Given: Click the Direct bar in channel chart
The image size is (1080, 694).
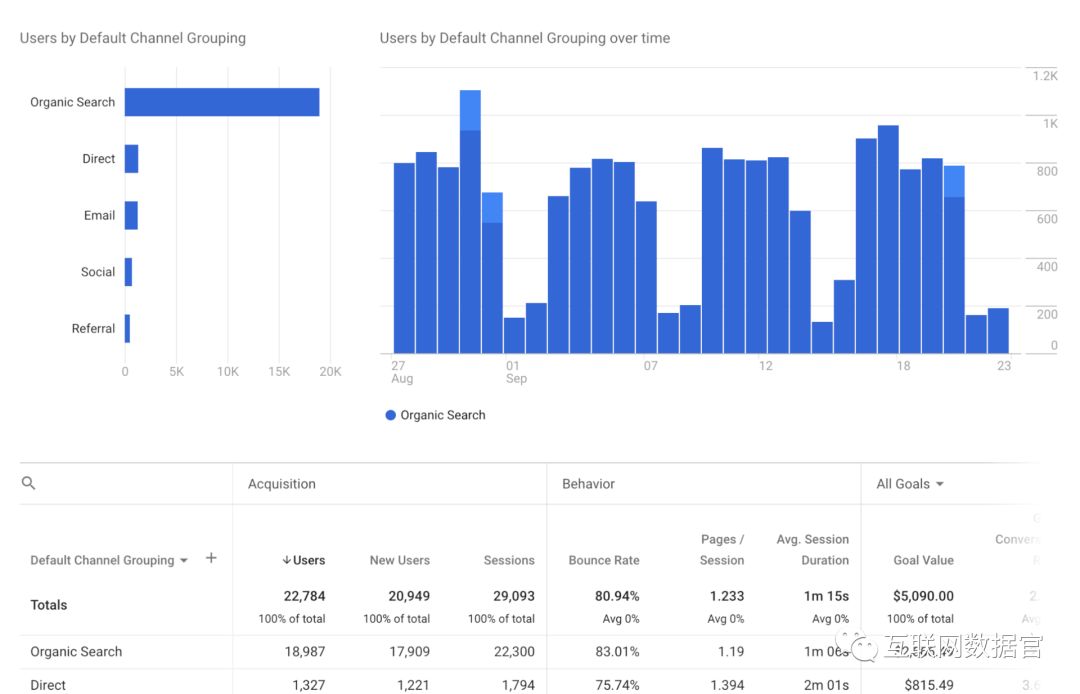Looking at the screenshot, I should click(131, 159).
